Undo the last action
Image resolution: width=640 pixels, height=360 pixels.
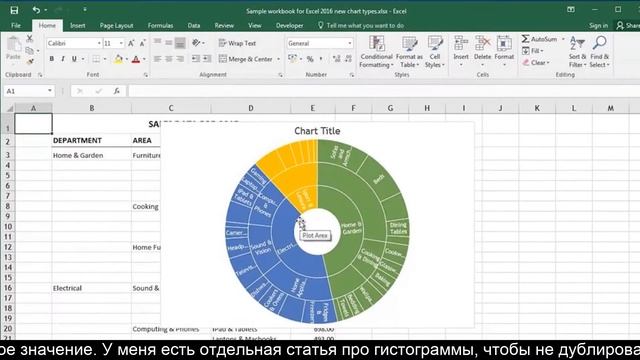[36, 10]
